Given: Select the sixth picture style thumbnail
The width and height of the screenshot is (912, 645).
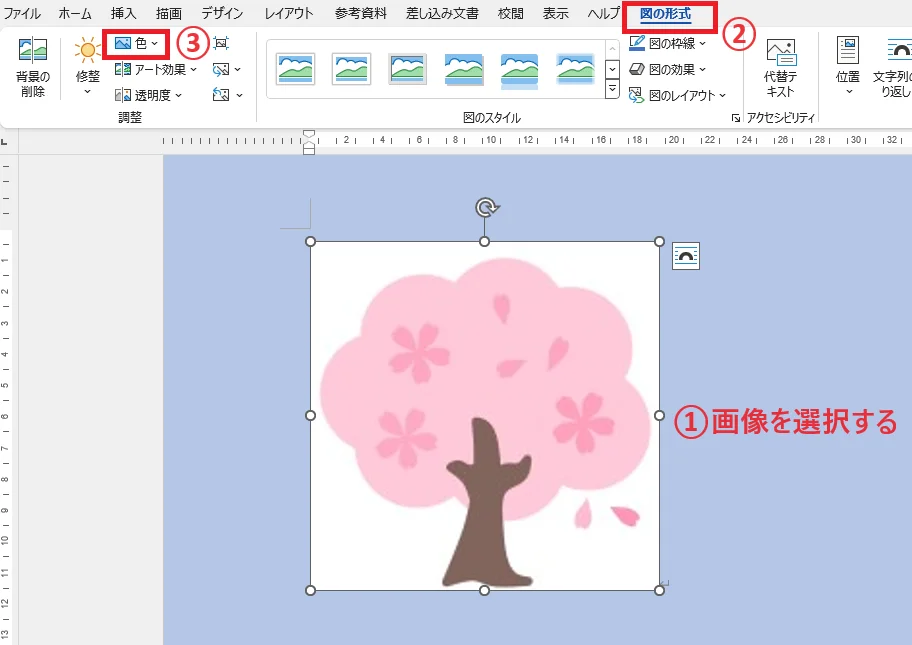Looking at the screenshot, I should 575,69.
